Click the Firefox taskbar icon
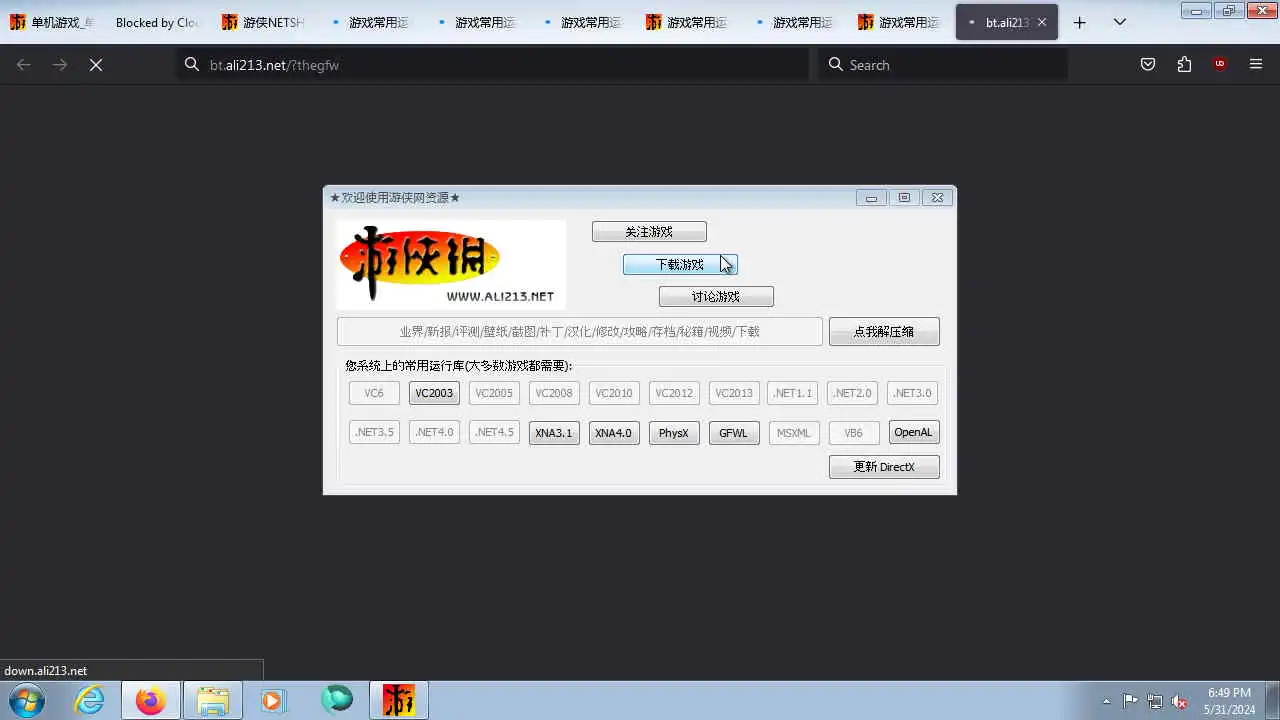The image size is (1280, 720). pyautogui.click(x=151, y=700)
